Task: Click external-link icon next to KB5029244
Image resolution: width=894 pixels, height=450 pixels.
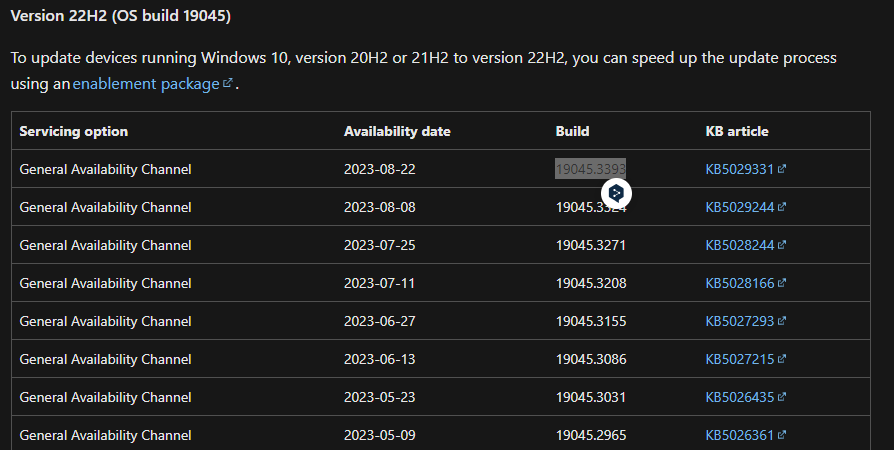Action: [782, 207]
